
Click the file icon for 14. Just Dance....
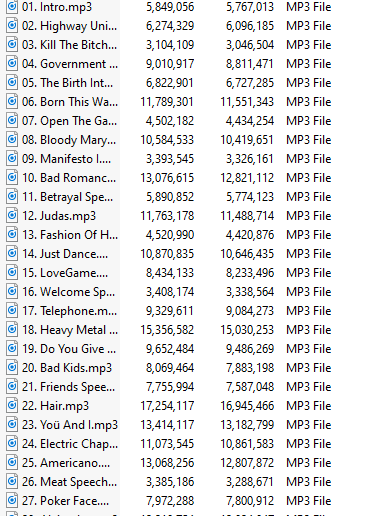[x=12, y=253]
